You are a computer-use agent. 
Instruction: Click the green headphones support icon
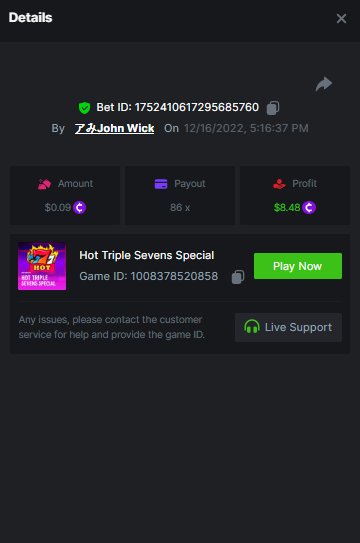[252, 327]
